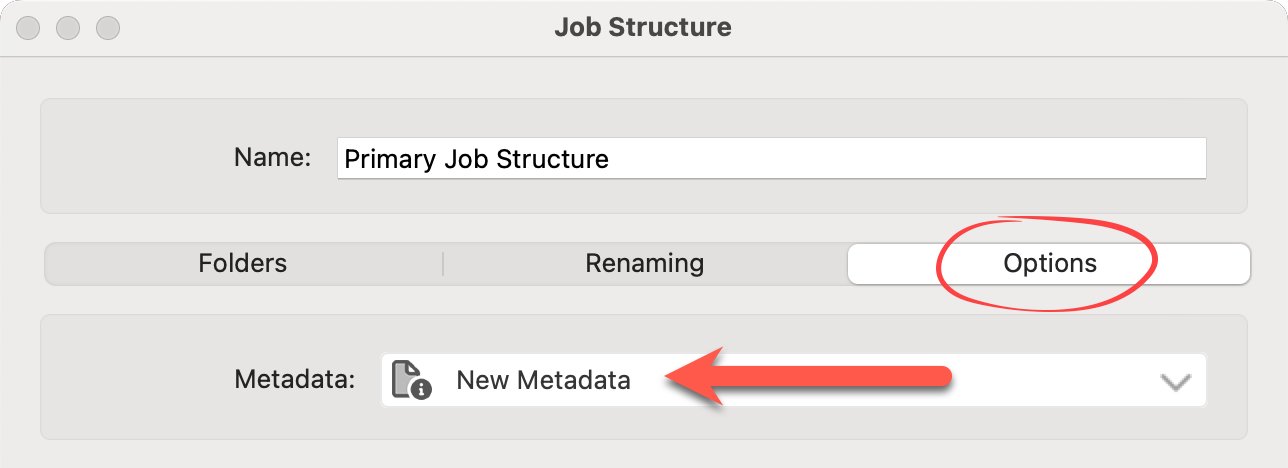The width and height of the screenshot is (1288, 468).
Task: Select the Options tab
Action: (1049, 264)
